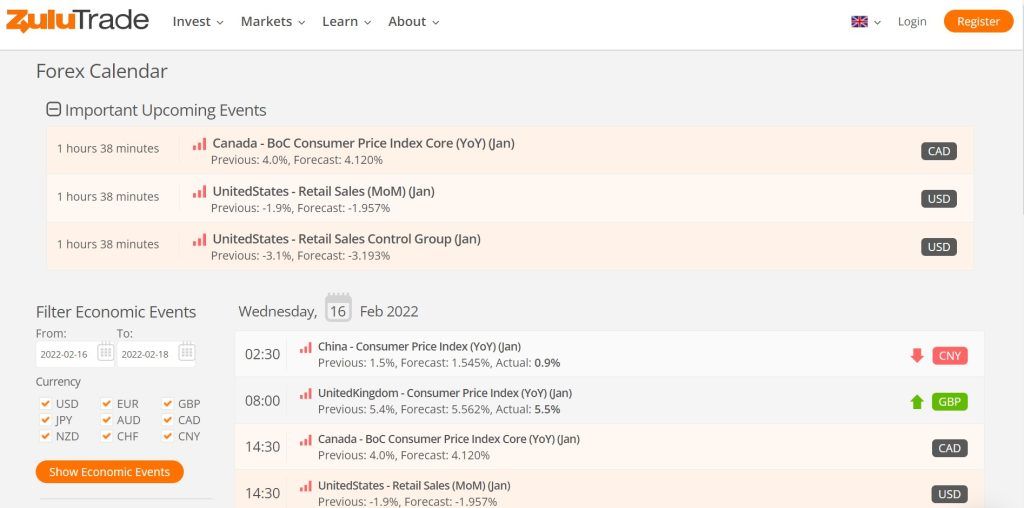The image size is (1024, 508).
Task: Click the CAD badge on the 14:30 row
Action: tap(950, 448)
